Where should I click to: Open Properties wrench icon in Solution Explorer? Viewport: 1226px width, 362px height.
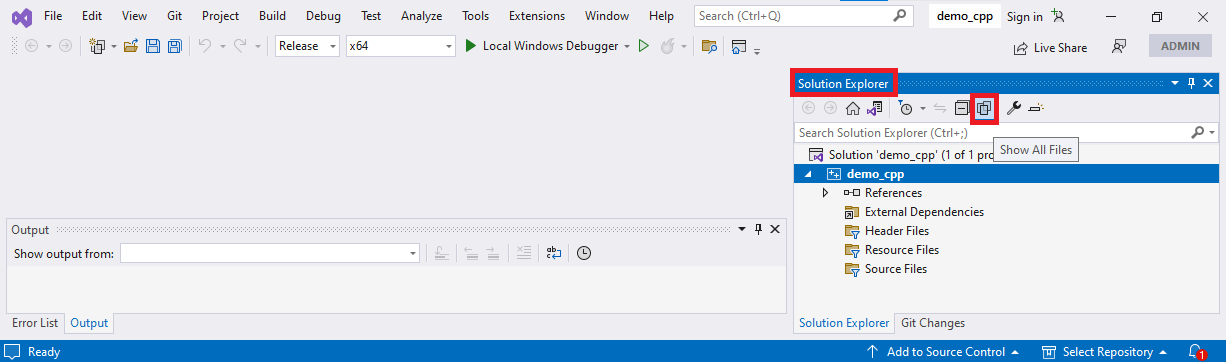1014,108
